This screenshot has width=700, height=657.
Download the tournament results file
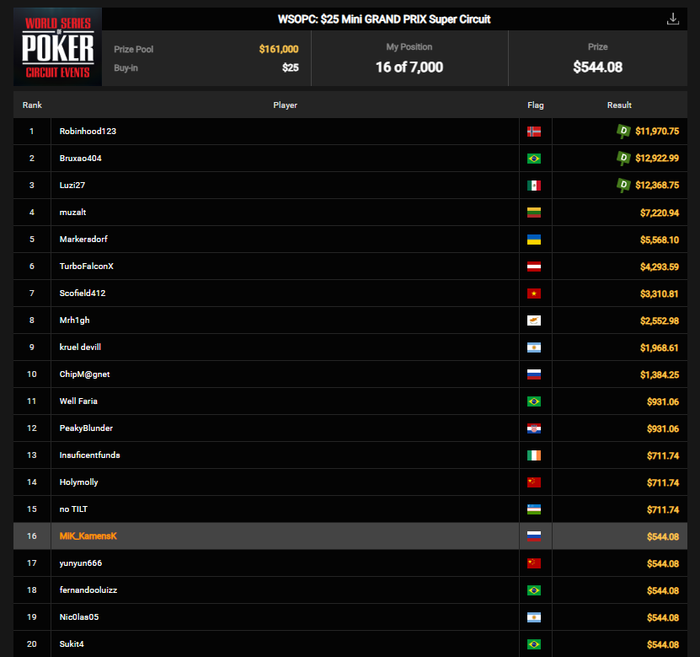tap(673, 19)
